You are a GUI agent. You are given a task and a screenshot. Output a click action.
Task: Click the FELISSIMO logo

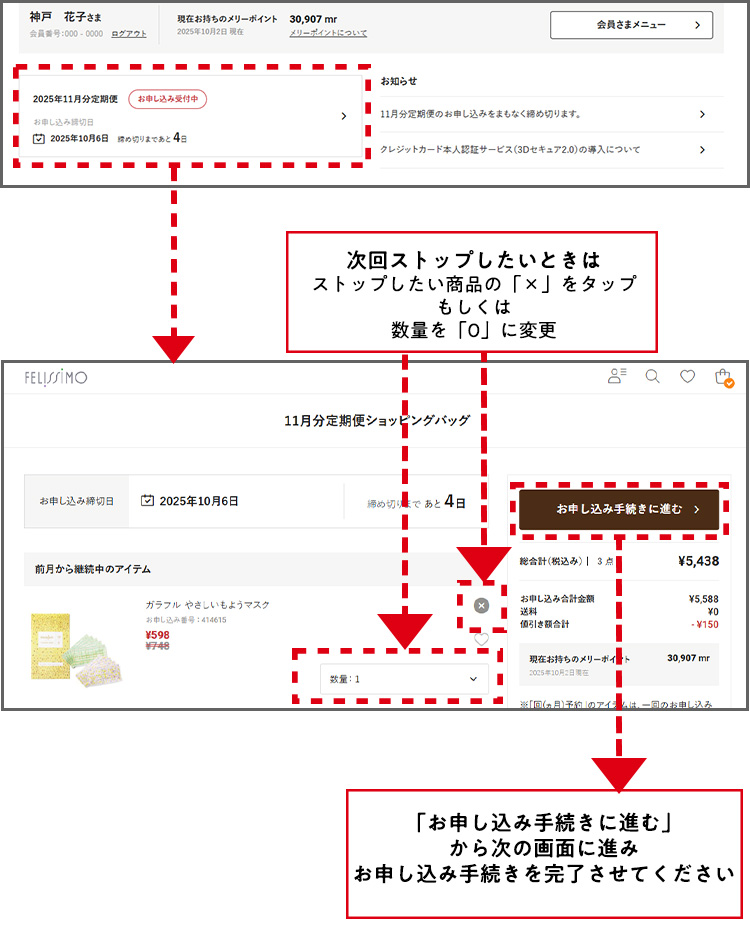tap(56, 377)
